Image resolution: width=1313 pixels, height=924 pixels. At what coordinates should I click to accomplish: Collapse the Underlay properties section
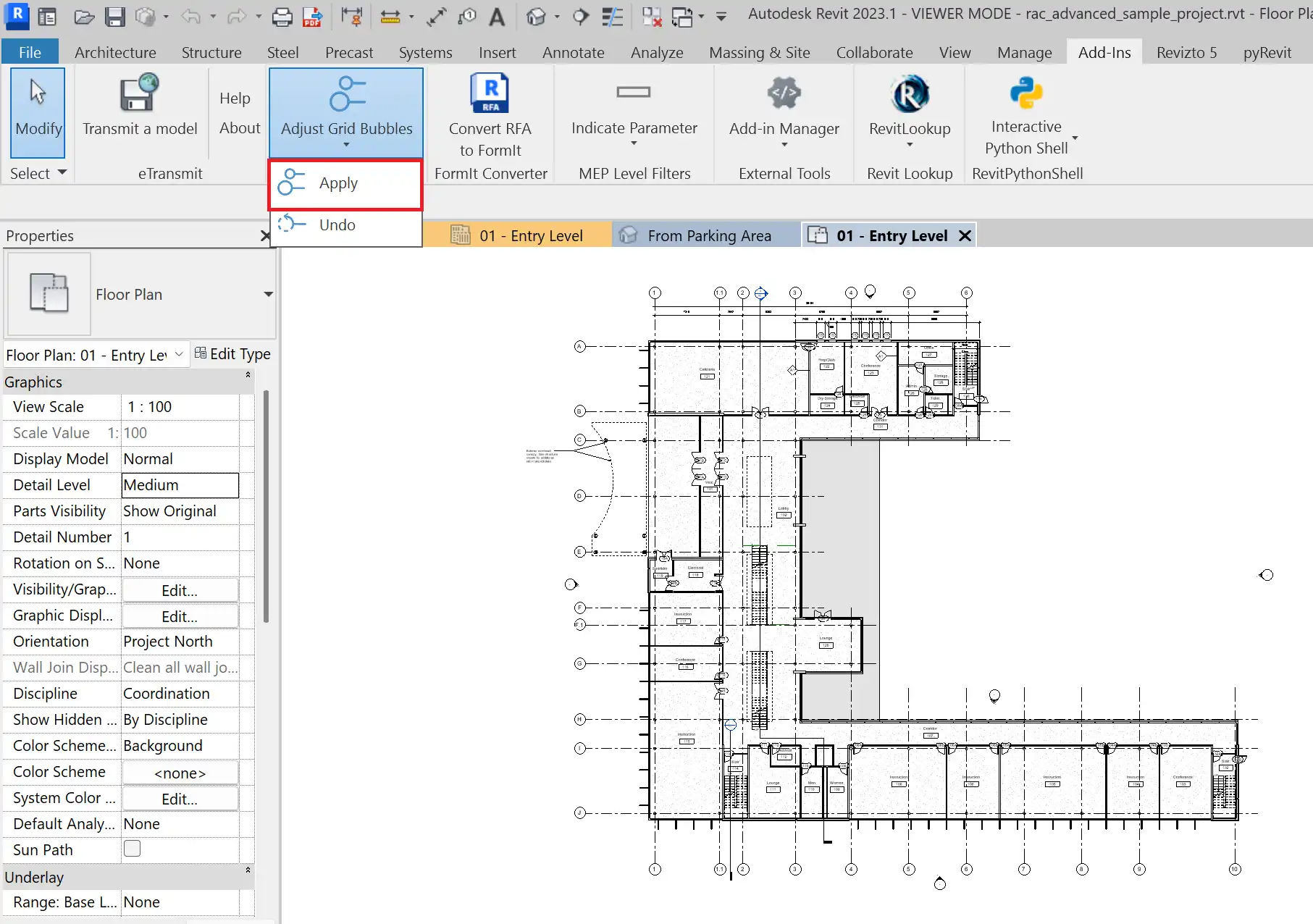click(248, 870)
